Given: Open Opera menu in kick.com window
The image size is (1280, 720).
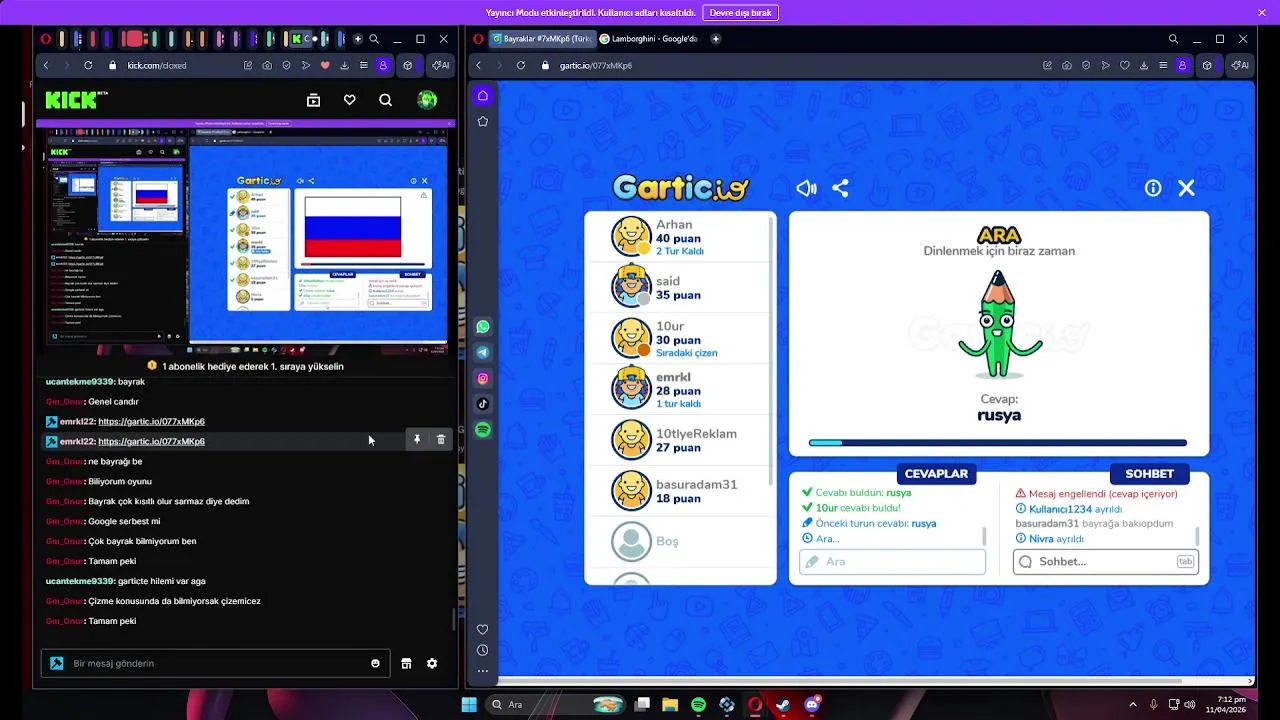Looking at the screenshot, I should pos(46,39).
